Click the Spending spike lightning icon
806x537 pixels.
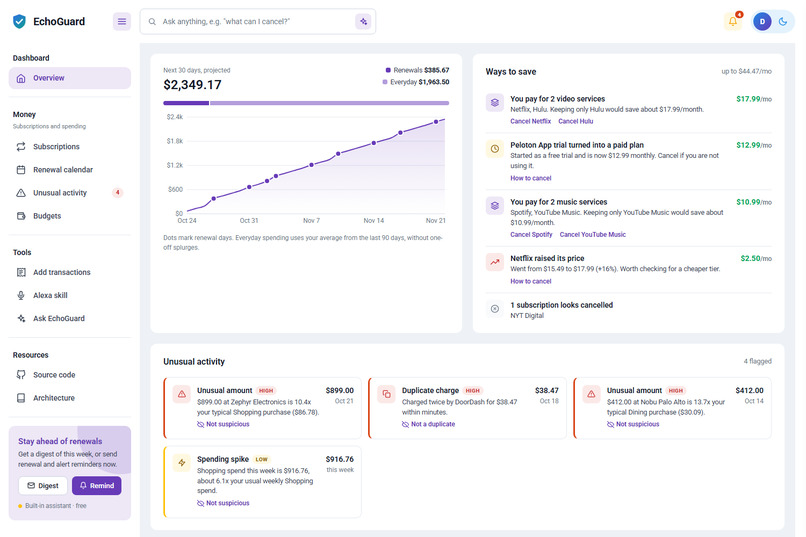181,463
